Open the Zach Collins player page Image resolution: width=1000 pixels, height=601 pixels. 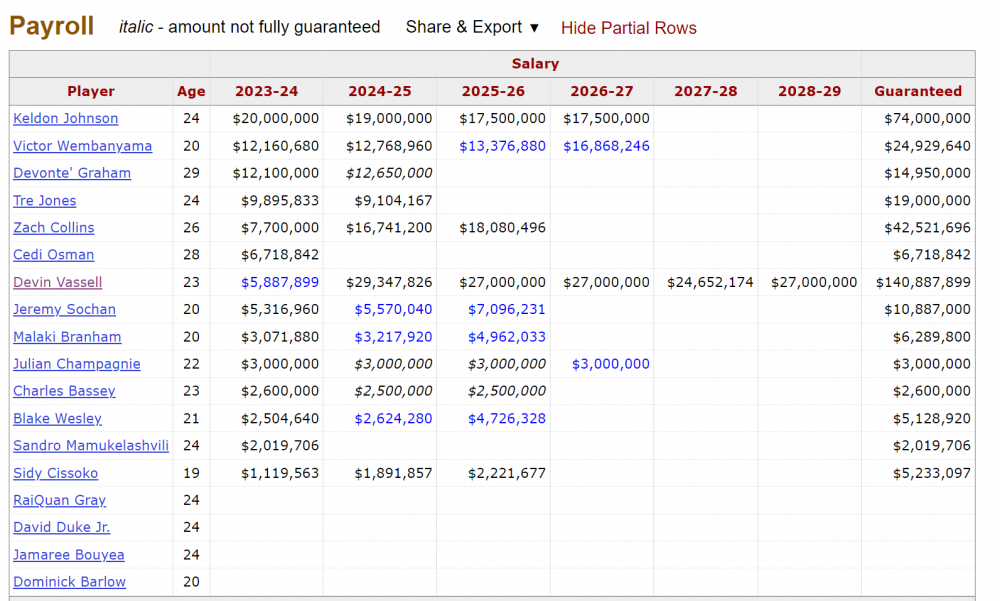(53, 228)
